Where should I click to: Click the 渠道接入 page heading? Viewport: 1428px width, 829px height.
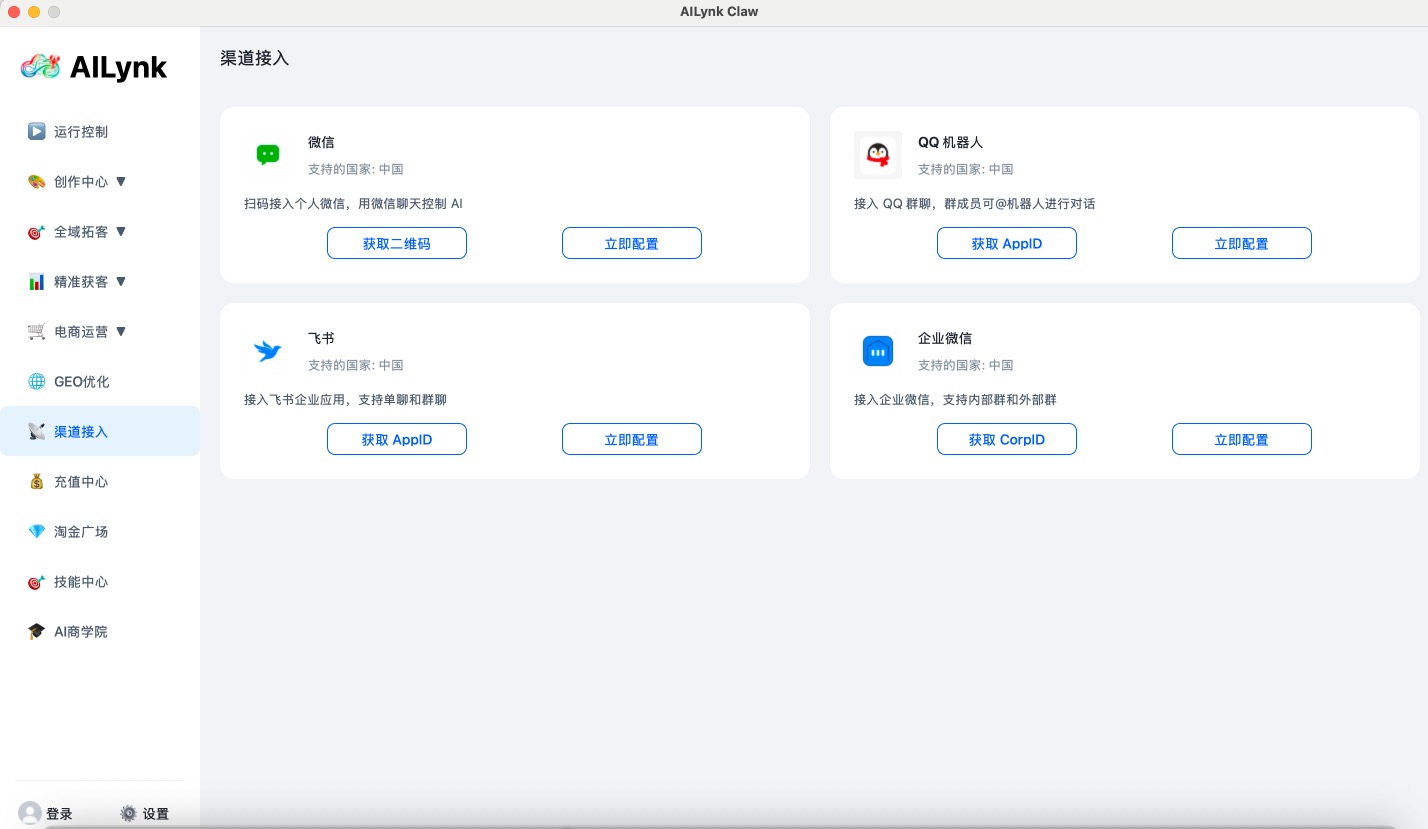pos(255,58)
